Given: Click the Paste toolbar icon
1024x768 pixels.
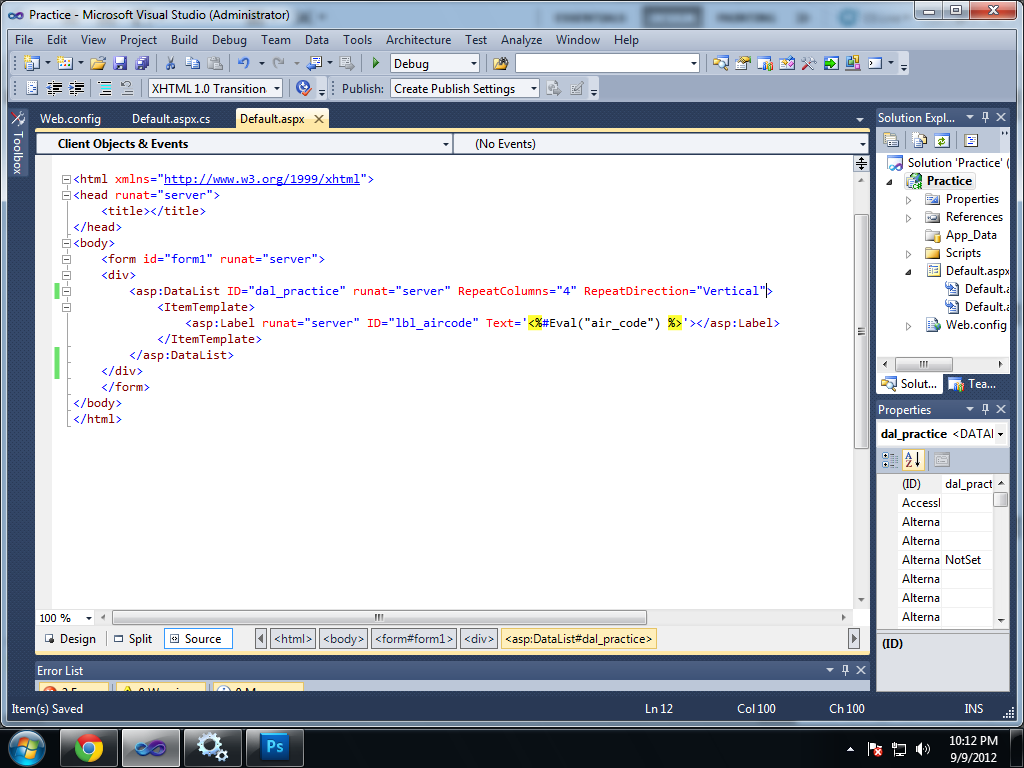Looking at the screenshot, I should [x=215, y=63].
